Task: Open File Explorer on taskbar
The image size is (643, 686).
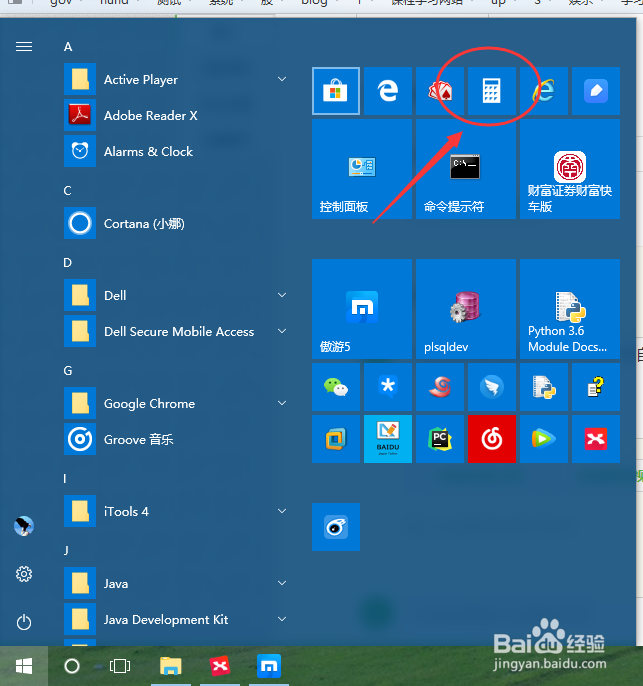Action: (x=171, y=666)
